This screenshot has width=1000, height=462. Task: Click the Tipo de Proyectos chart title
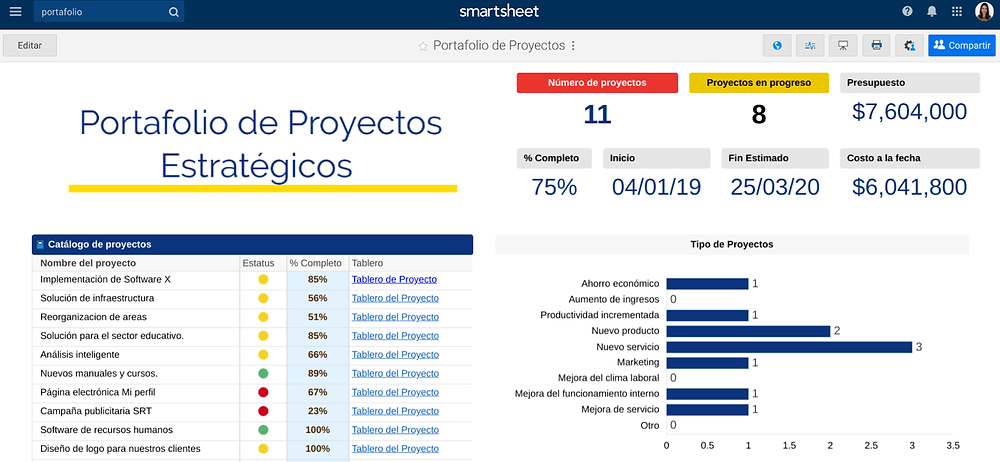coord(732,244)
